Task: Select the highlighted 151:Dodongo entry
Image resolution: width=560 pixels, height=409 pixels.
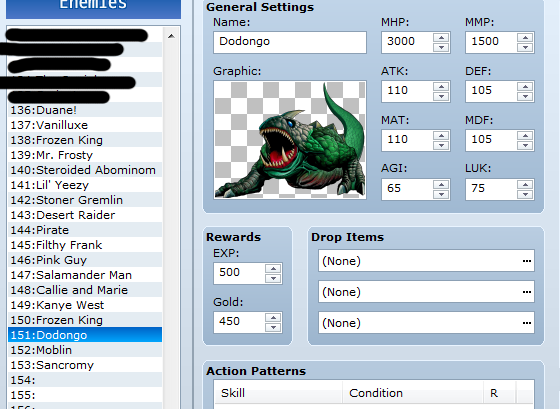Action: [x=85, y=335]
